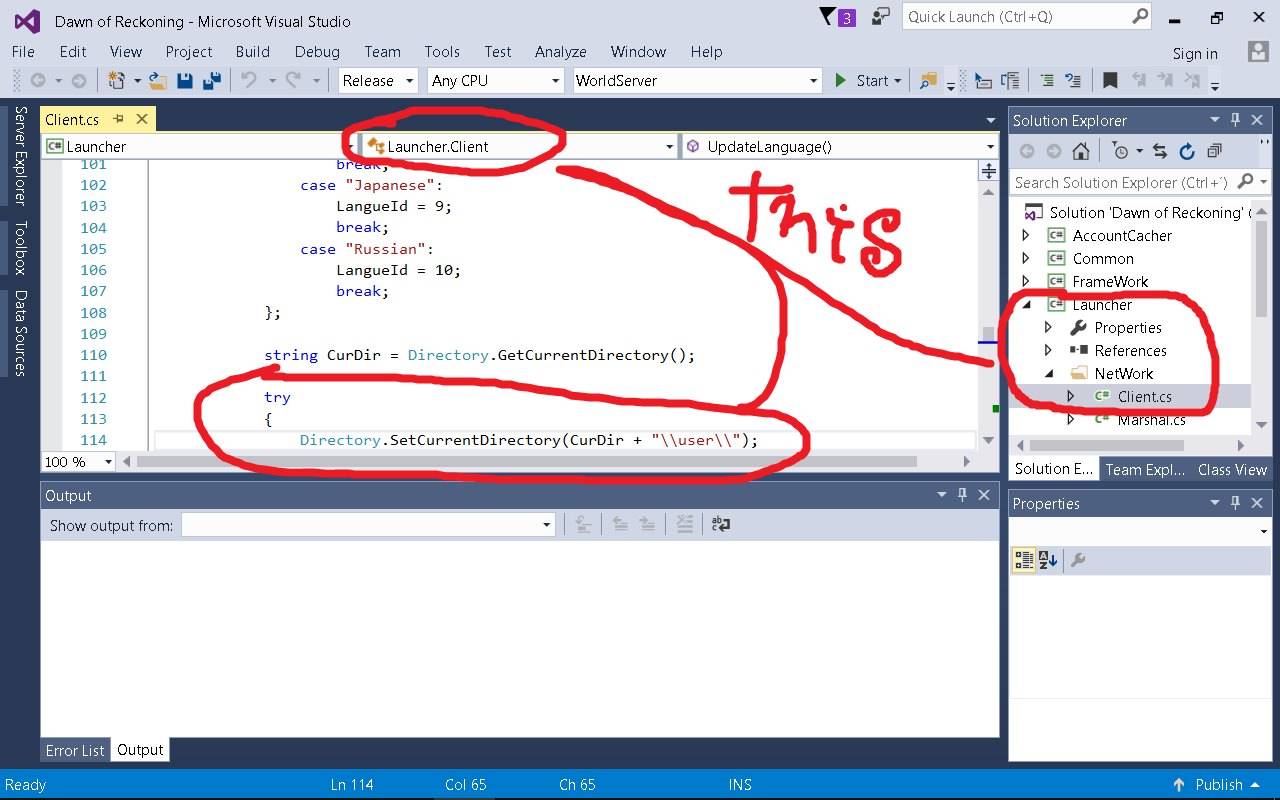The height and width of the screenshot is (800, 1280).
Task: Click the Navigate Backward icon in main toolbar
Action: (38, 81)
